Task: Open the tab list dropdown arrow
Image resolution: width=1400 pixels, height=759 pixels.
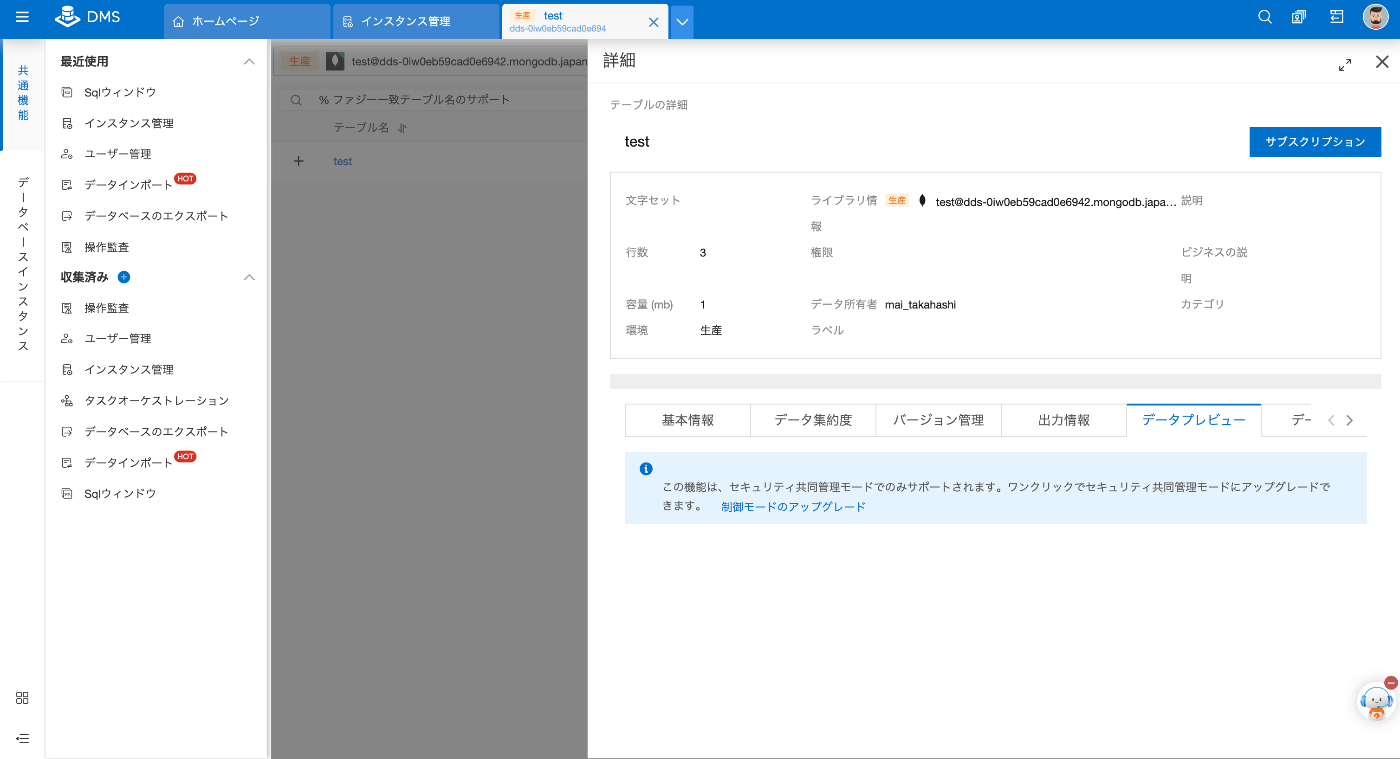Action: coord(682,22)
